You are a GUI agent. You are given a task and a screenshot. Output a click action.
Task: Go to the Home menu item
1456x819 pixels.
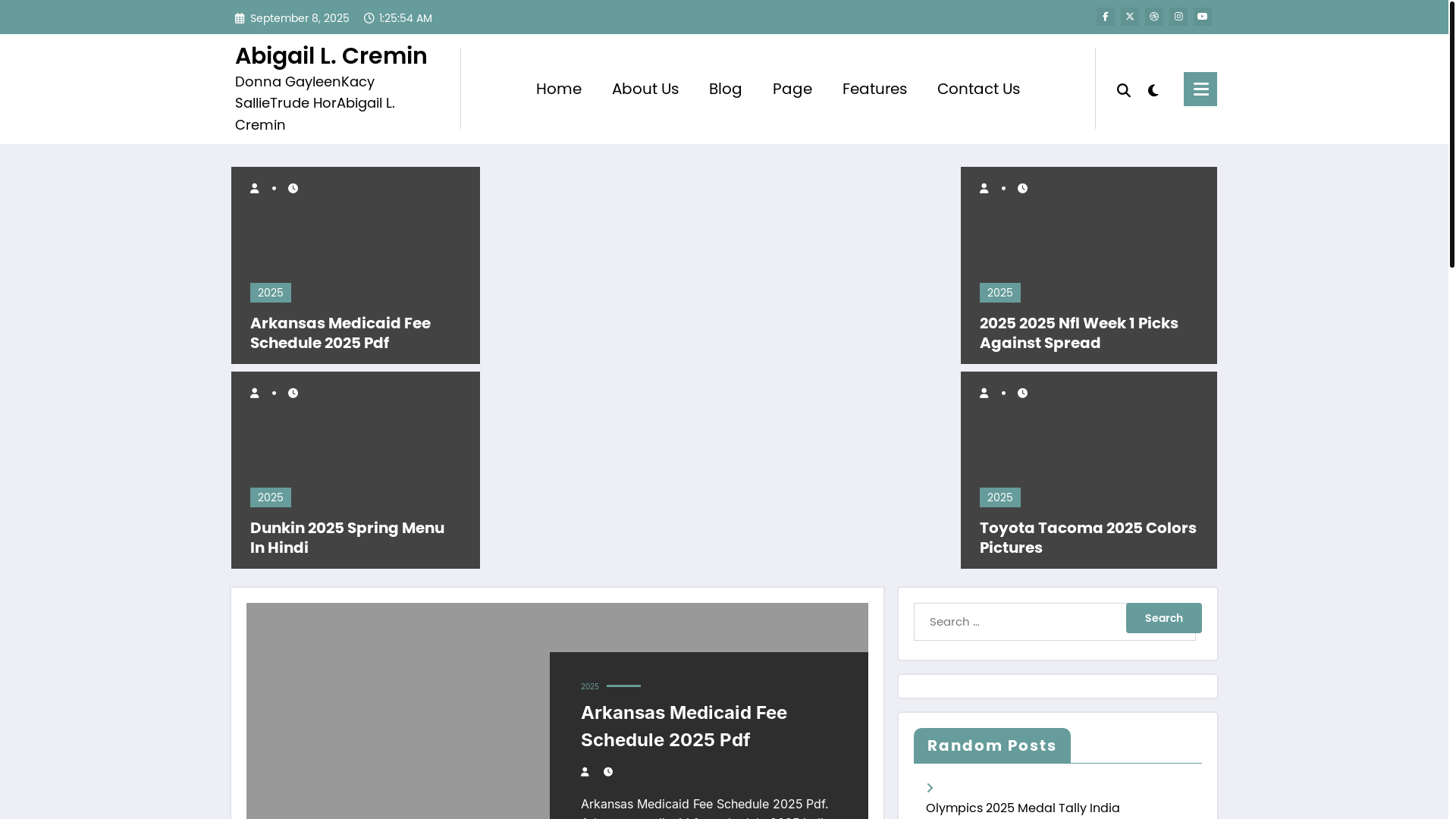coord(559,89)
